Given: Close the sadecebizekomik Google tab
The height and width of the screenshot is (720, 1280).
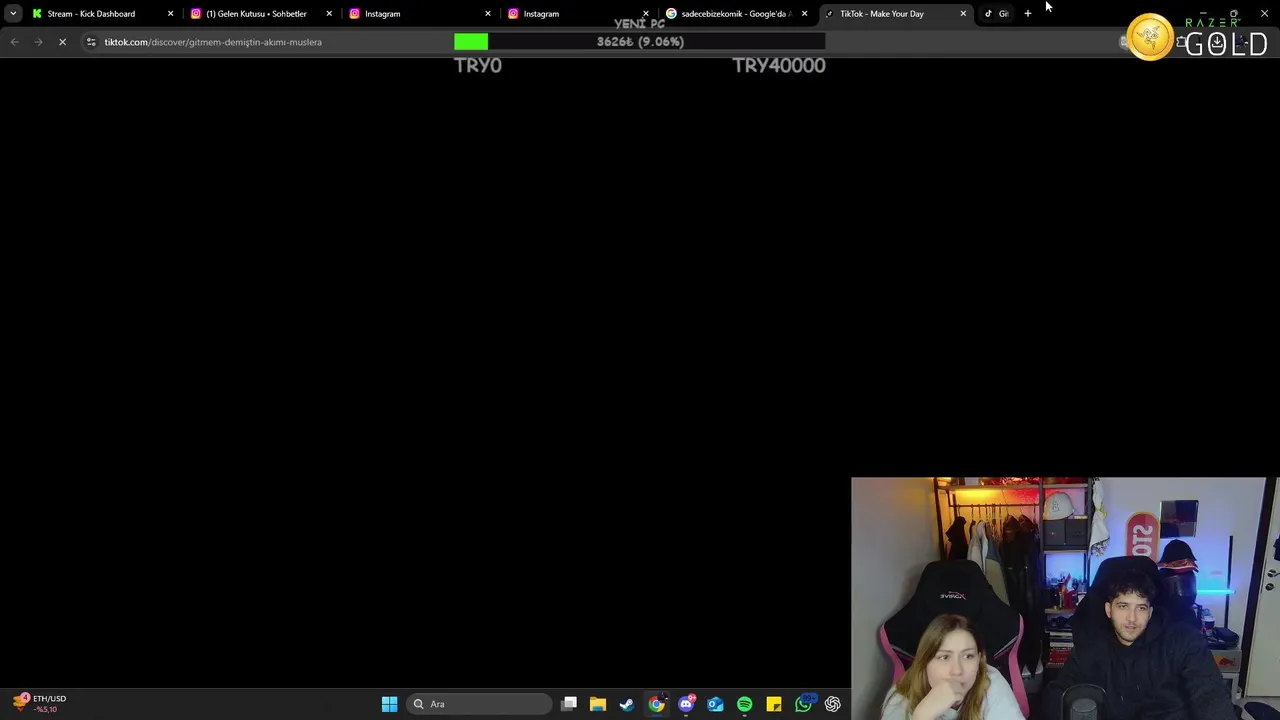Looking at the screenshot, I should [x=804, y=14].
